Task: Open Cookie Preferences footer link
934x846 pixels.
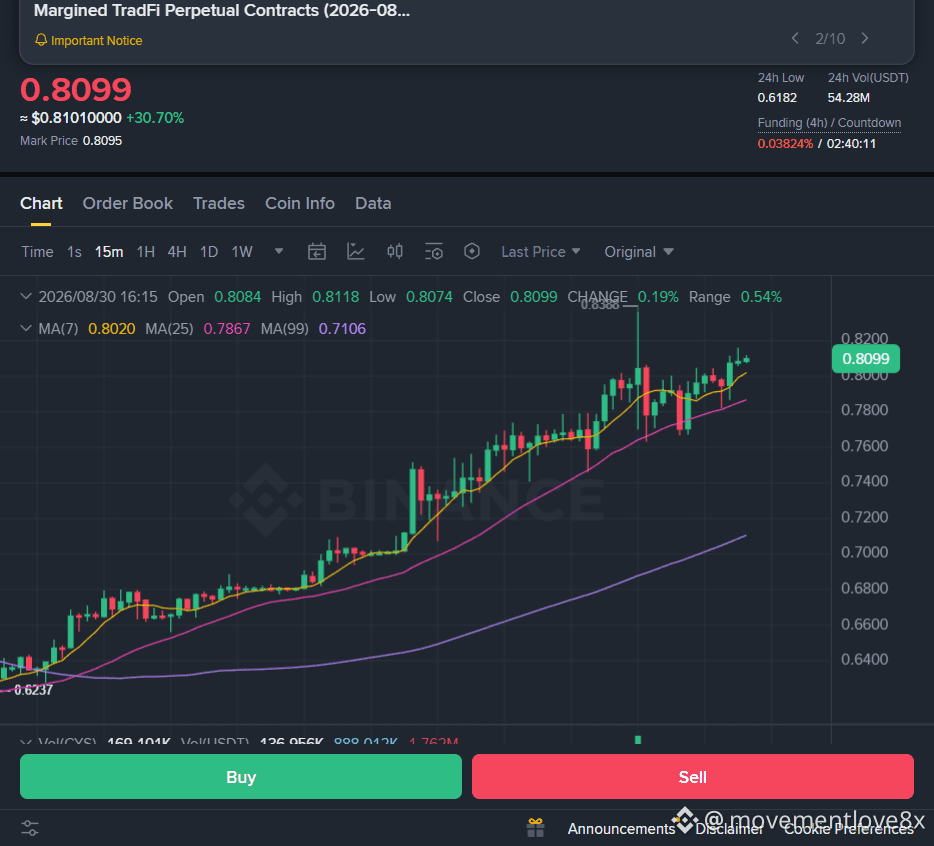Action: tap(848, 829)
